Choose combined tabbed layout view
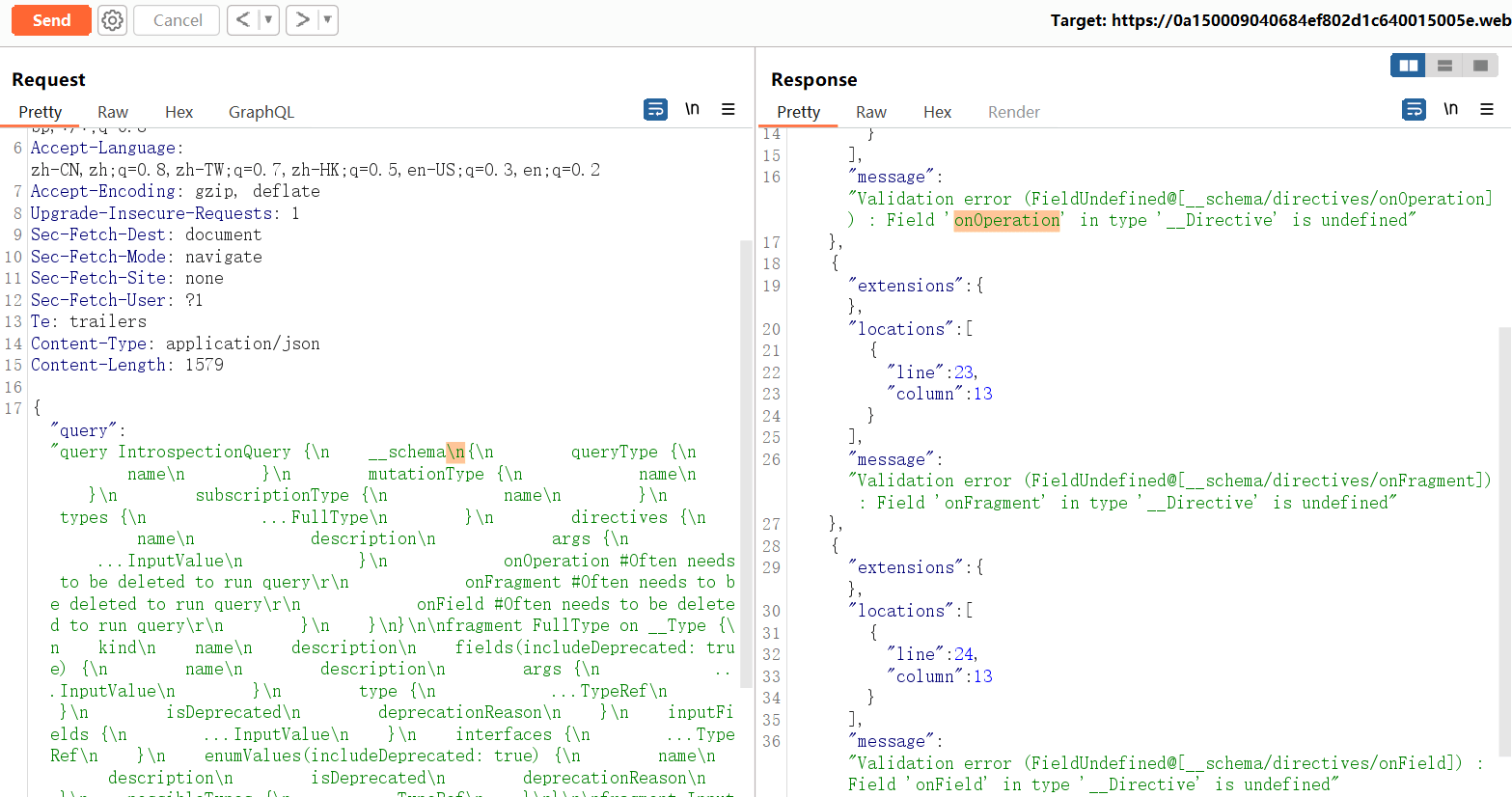 coord(1480,65)
